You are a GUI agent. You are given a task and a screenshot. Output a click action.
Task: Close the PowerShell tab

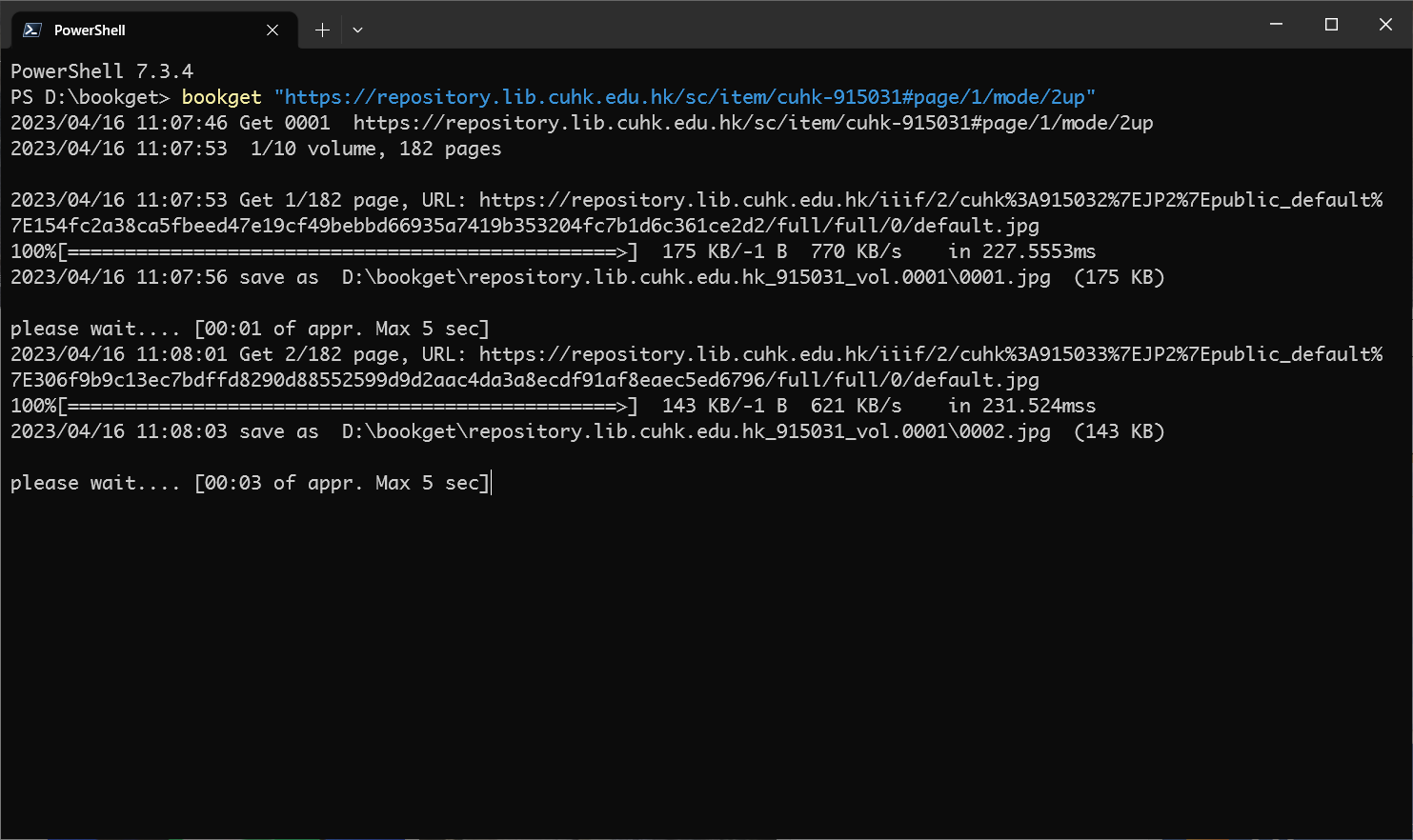(x=273, y=30)
